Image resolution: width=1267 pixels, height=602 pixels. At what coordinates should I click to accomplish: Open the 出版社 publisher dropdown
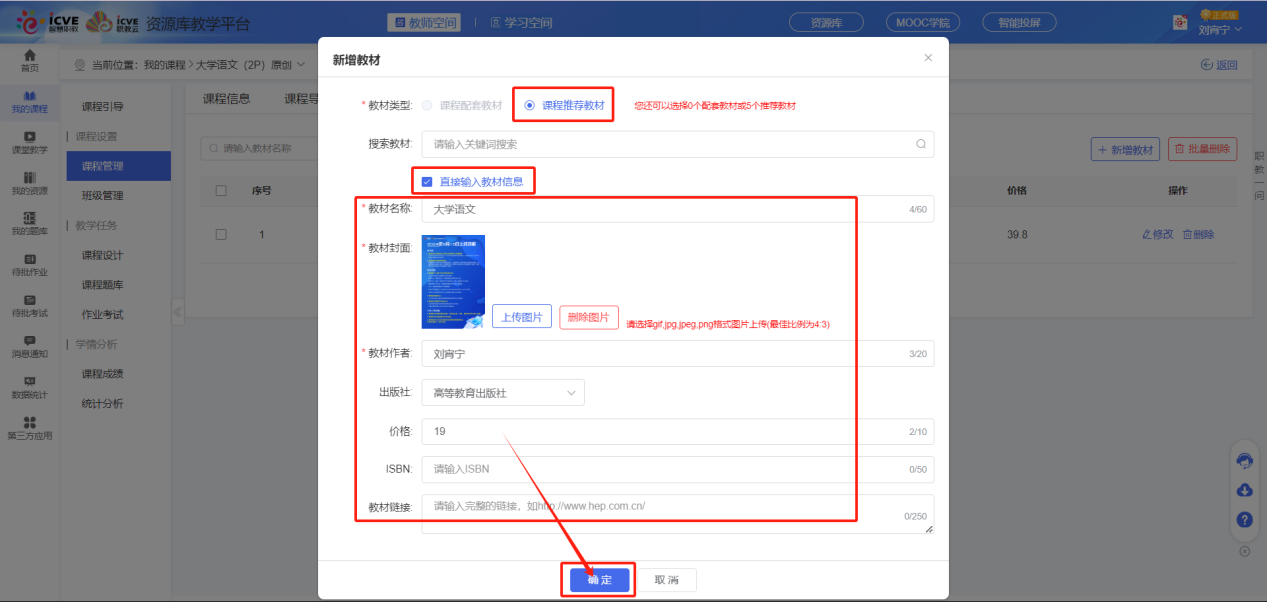pos(503,392)
